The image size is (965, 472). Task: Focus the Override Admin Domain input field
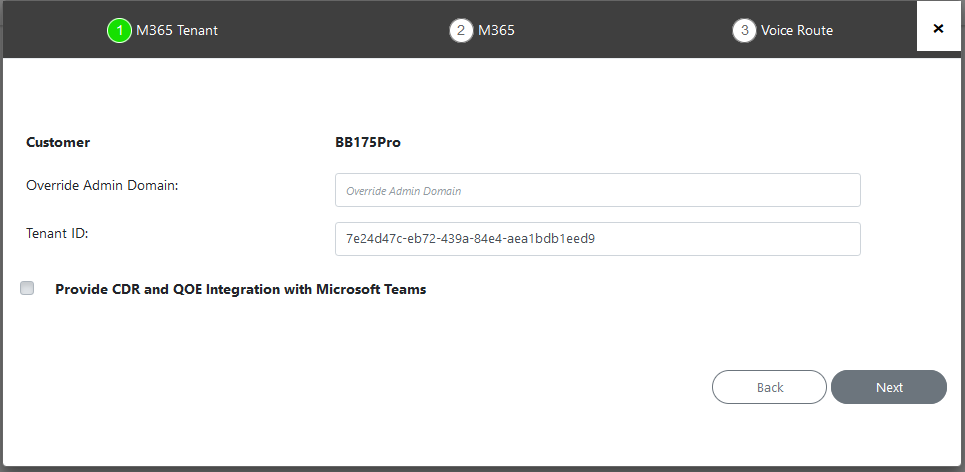pyautogui.click(x=598, y=190)
